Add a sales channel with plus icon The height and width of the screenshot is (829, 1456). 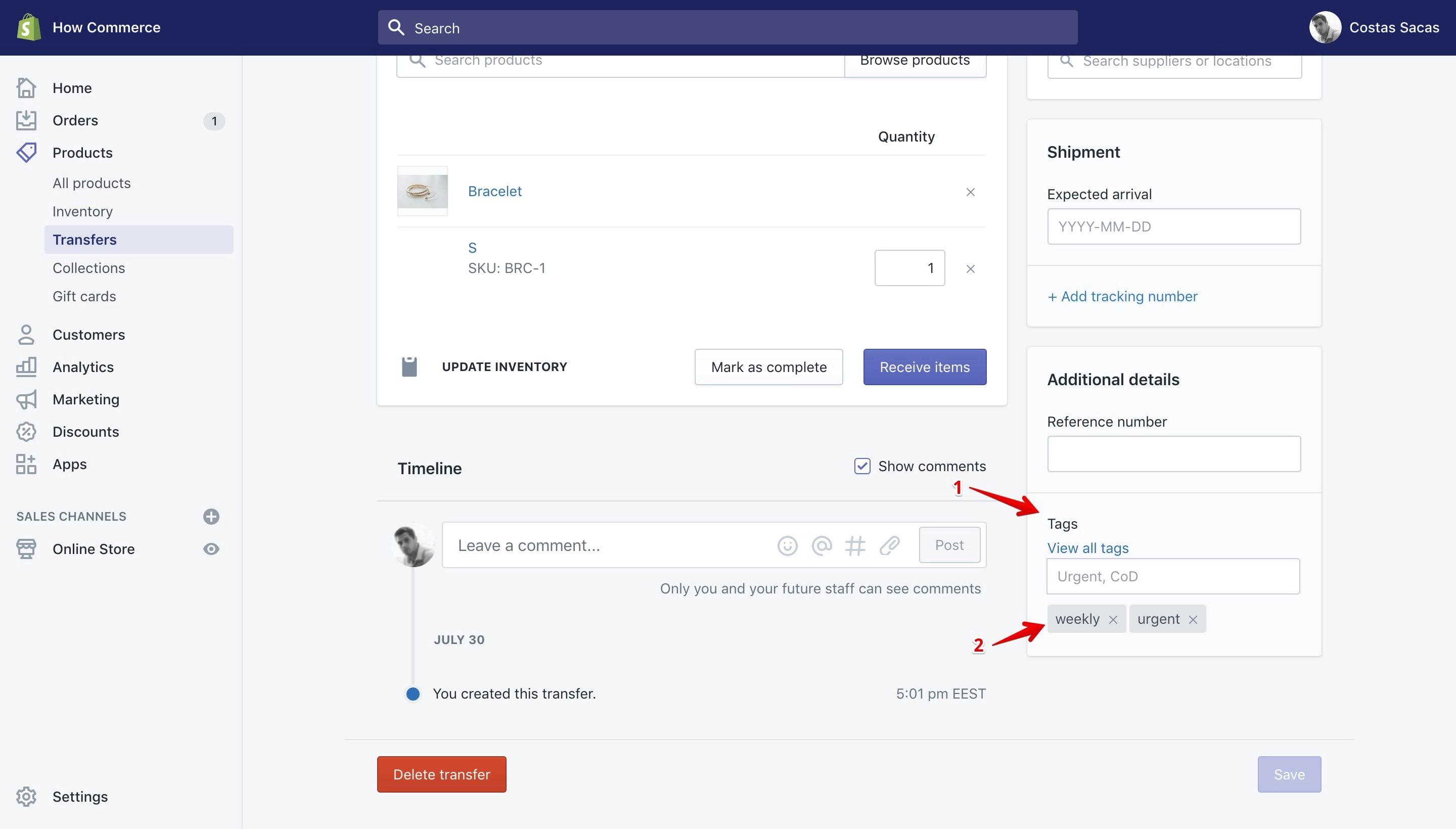click(x=211, y=517)
